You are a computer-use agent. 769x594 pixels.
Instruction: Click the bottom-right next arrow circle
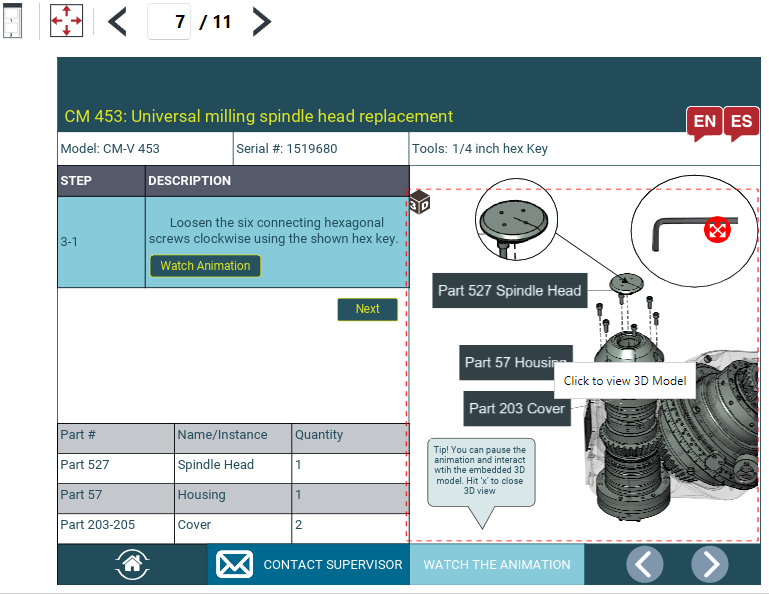(x=709, y=564)
